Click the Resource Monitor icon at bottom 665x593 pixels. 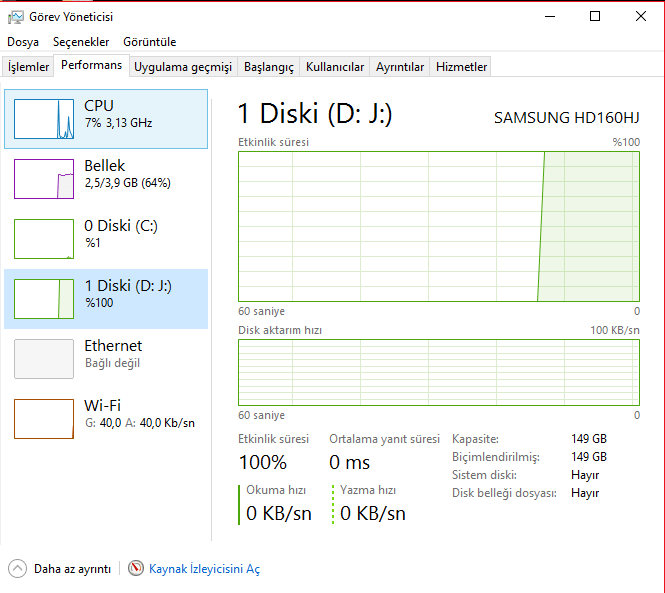[x=136, y=568]
